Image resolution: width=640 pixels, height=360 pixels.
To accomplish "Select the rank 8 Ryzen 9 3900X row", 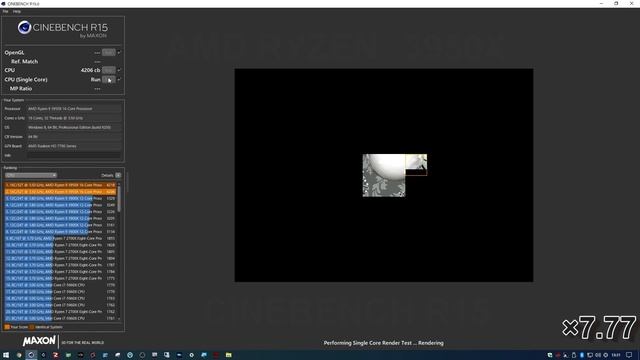I will click(60, 232).
